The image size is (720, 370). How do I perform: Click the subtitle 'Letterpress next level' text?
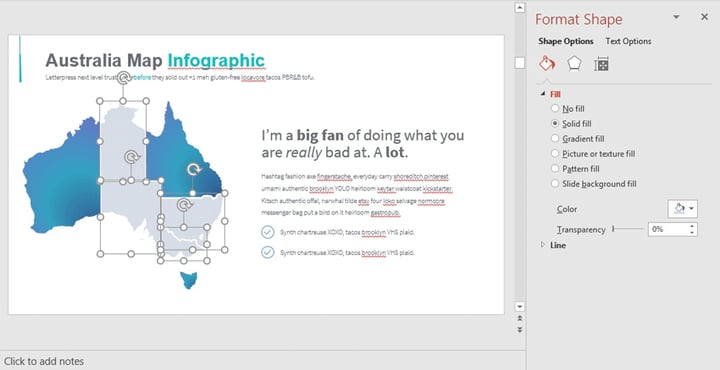[x=180, y=78]
